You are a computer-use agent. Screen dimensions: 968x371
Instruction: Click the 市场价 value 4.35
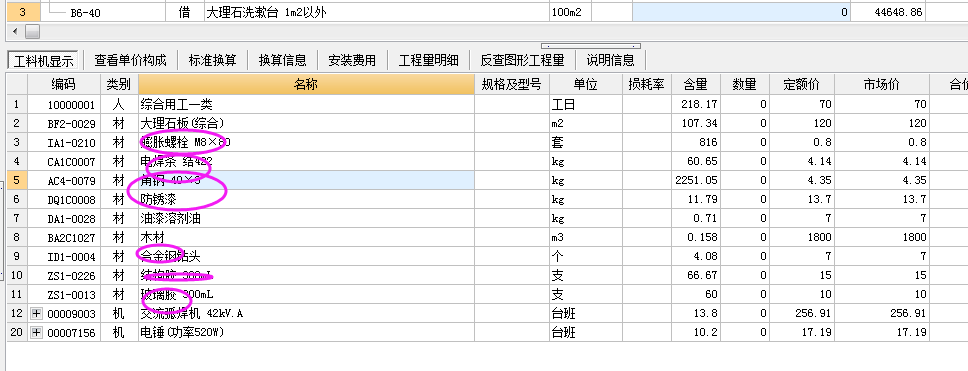(882, 180)
